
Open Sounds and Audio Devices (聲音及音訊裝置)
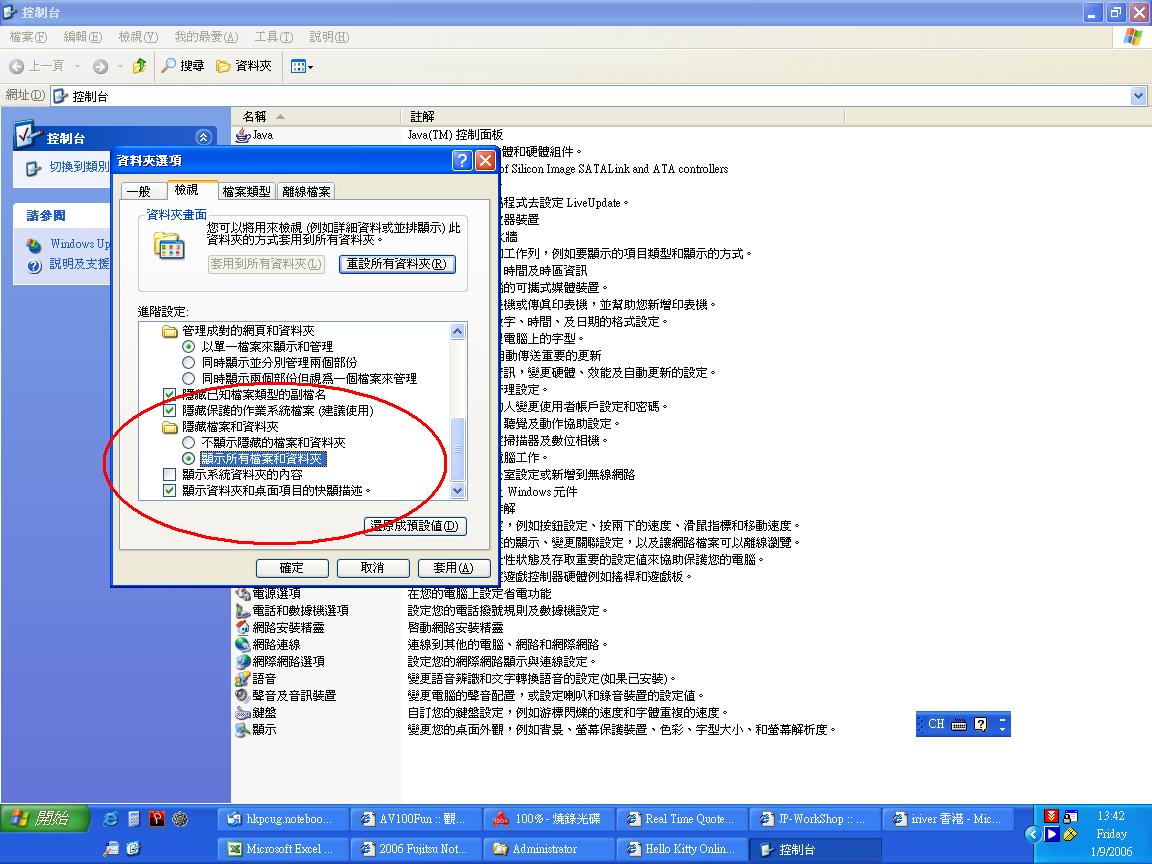click(292, 695)
